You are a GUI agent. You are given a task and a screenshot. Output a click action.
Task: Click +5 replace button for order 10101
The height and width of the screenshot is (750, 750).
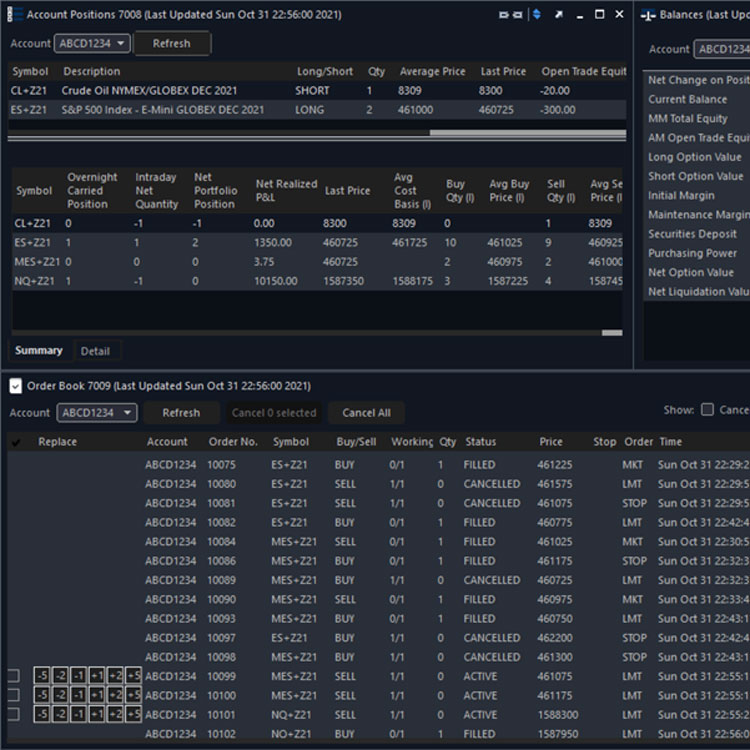[x=133, y=714]
